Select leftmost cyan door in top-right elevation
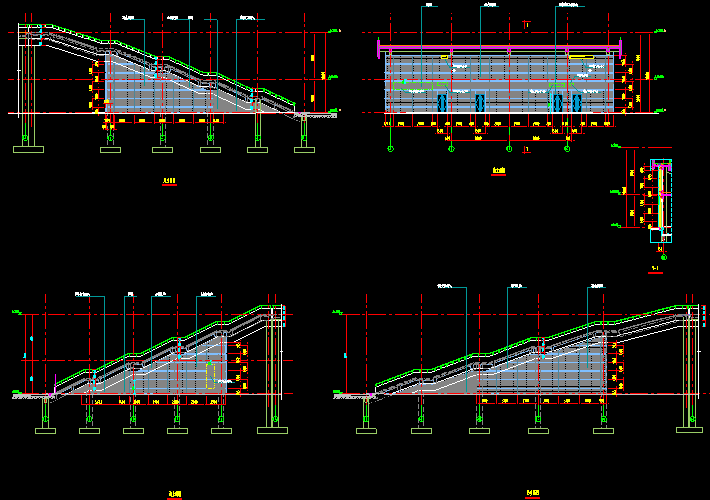This screenshot has height=500, width=710. (440, 102)
